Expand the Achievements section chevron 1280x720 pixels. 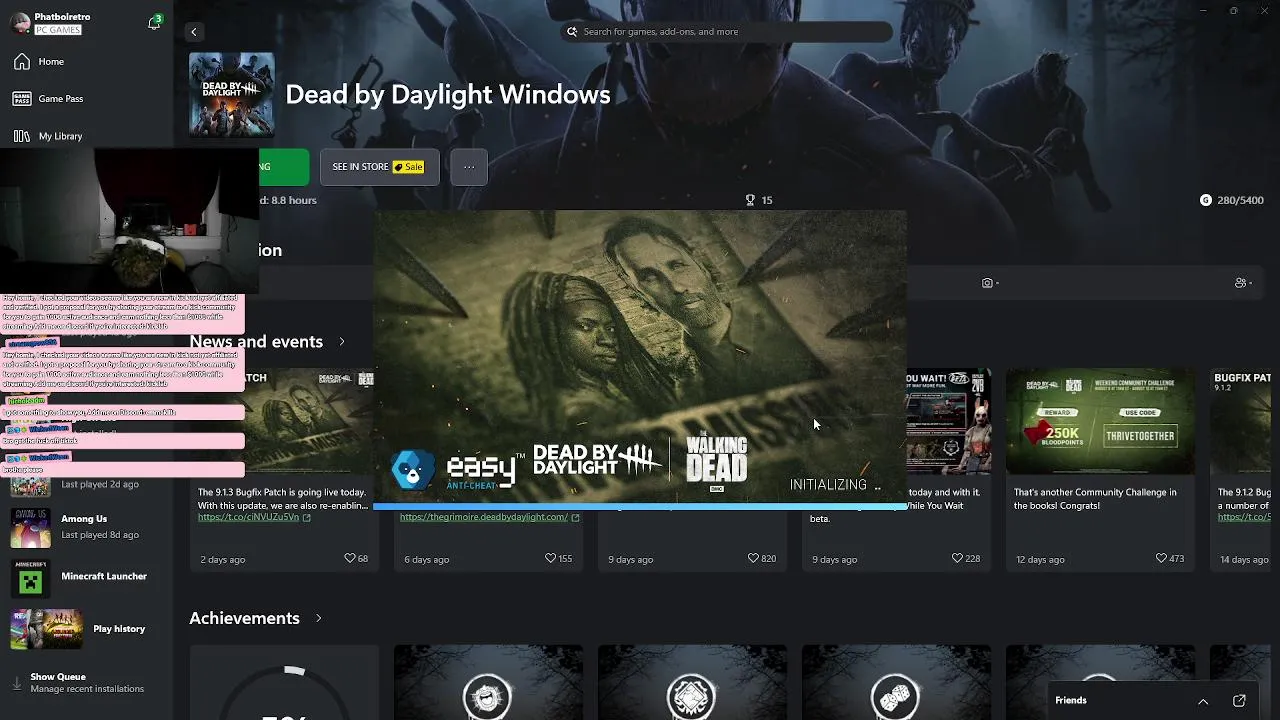[318, 618]
